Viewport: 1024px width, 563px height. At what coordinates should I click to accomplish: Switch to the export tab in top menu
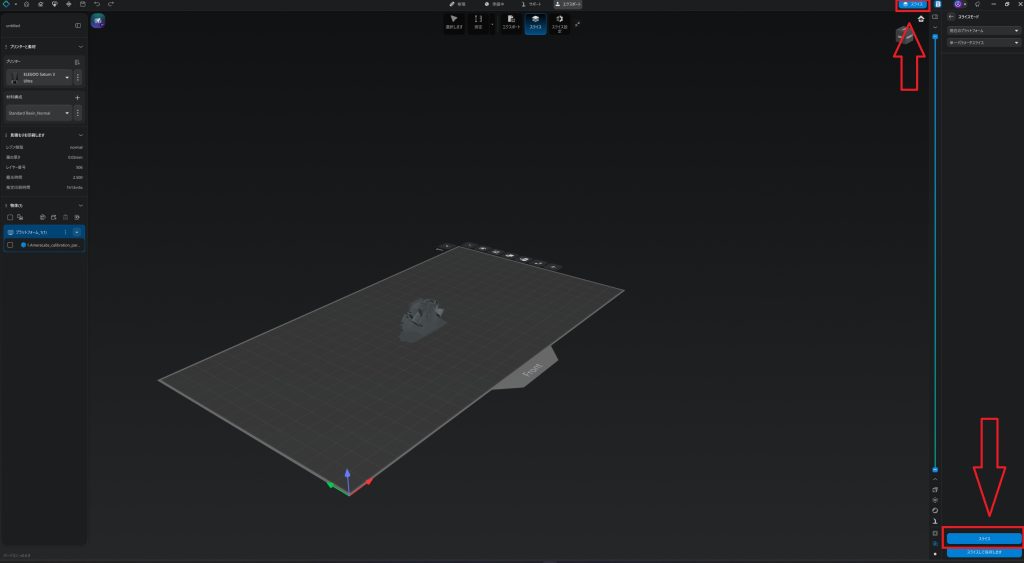[567, 4]
